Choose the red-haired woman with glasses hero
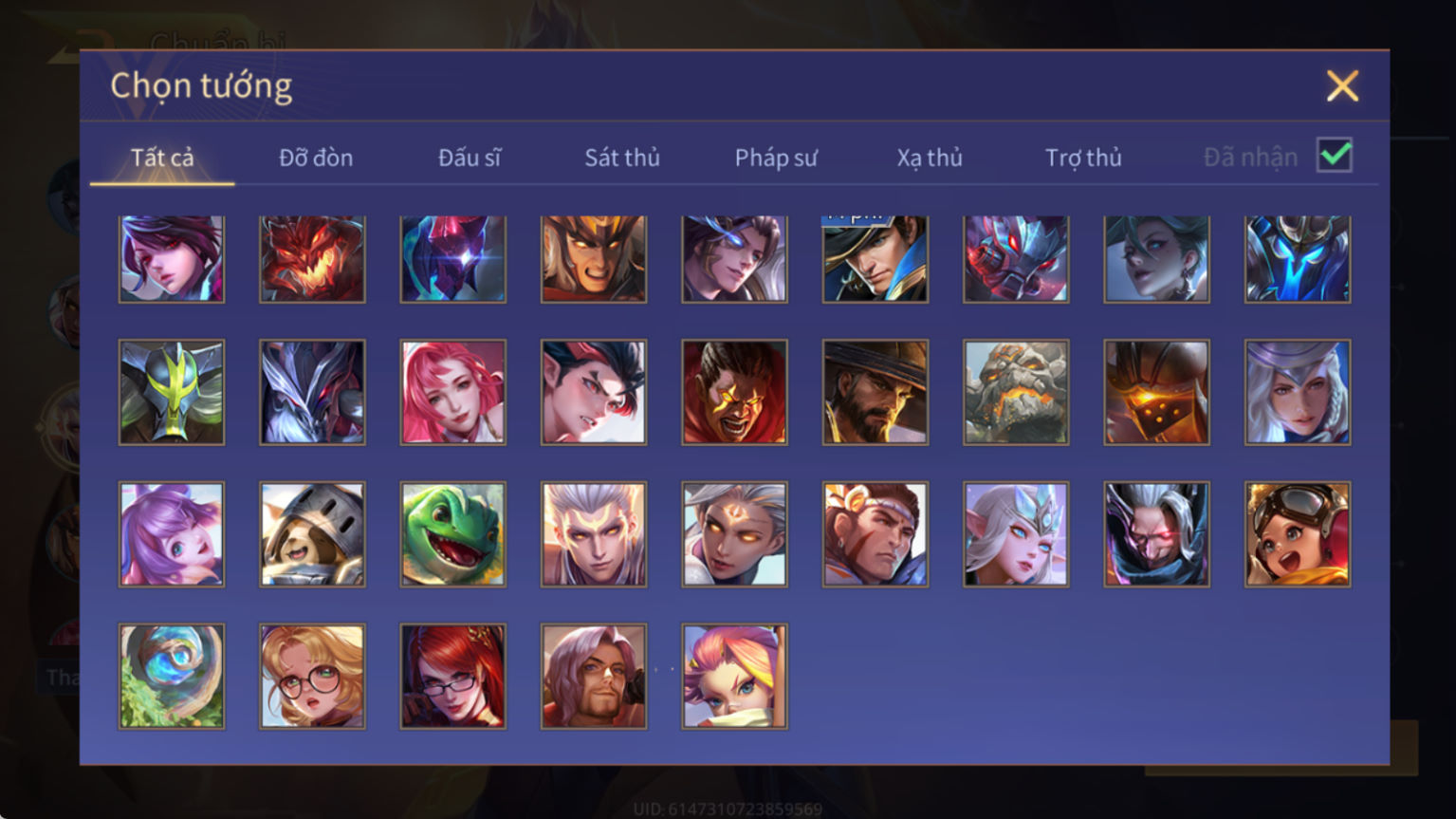Screen dimensions: 1456x819 (x=453, y=677)
